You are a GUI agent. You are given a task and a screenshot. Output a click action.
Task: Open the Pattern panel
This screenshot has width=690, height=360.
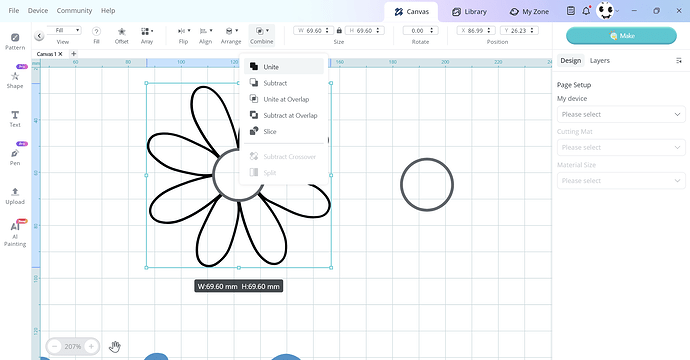(15, 41)
